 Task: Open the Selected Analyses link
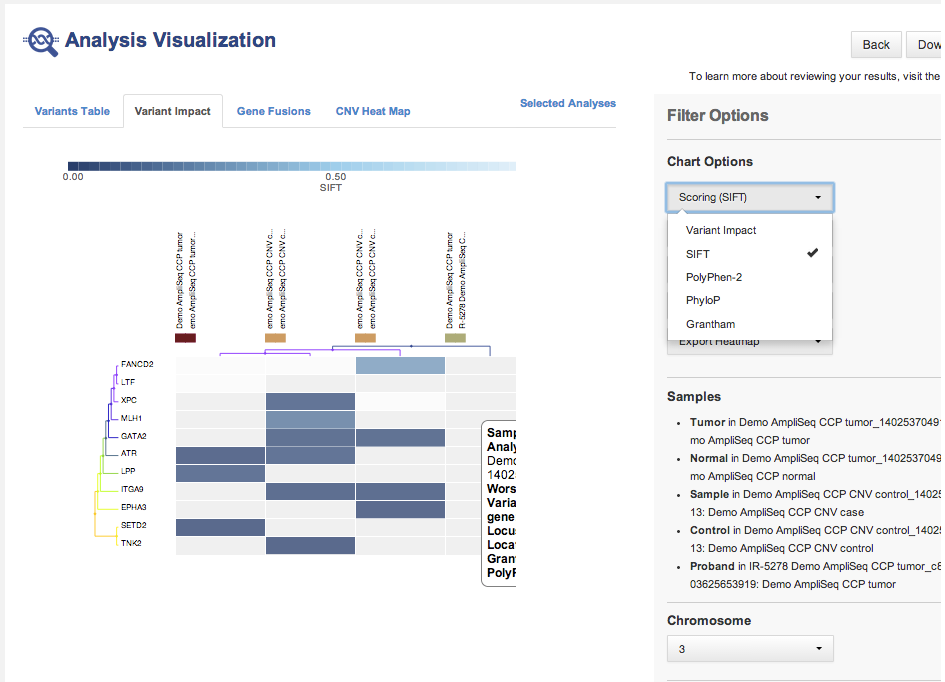(567, 103)
